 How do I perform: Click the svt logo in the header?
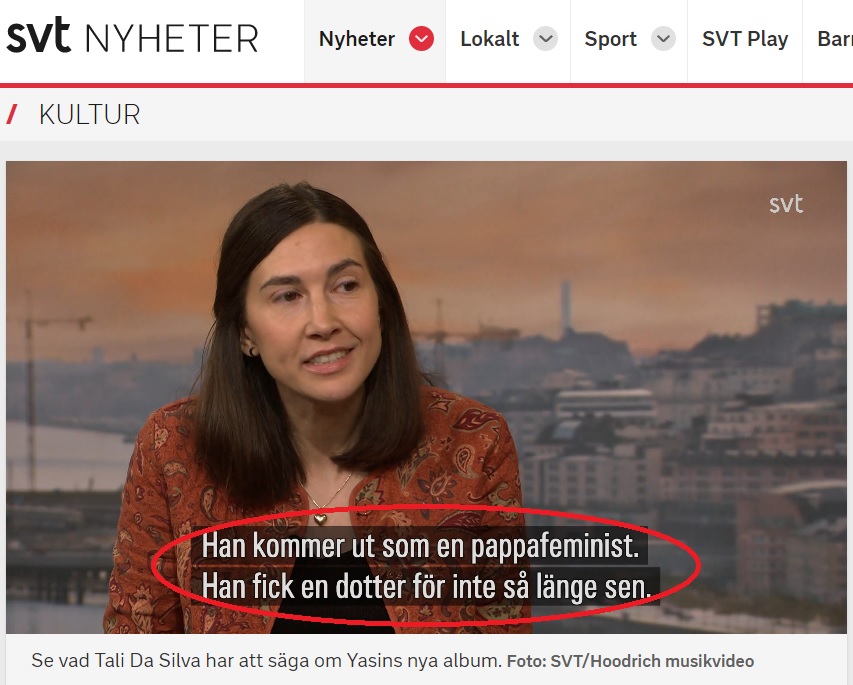pyautogui.click(x=38, y=36)
